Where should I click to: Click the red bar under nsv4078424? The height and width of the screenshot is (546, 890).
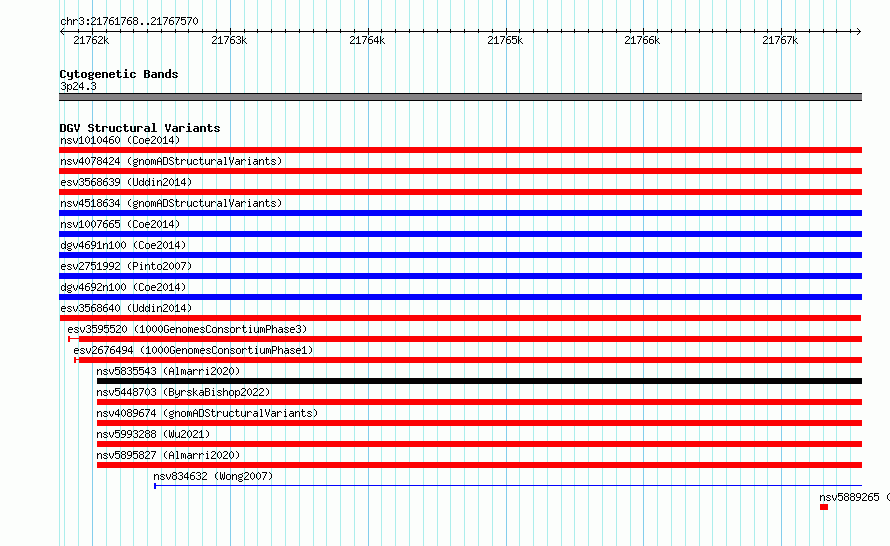pos(460,171)
